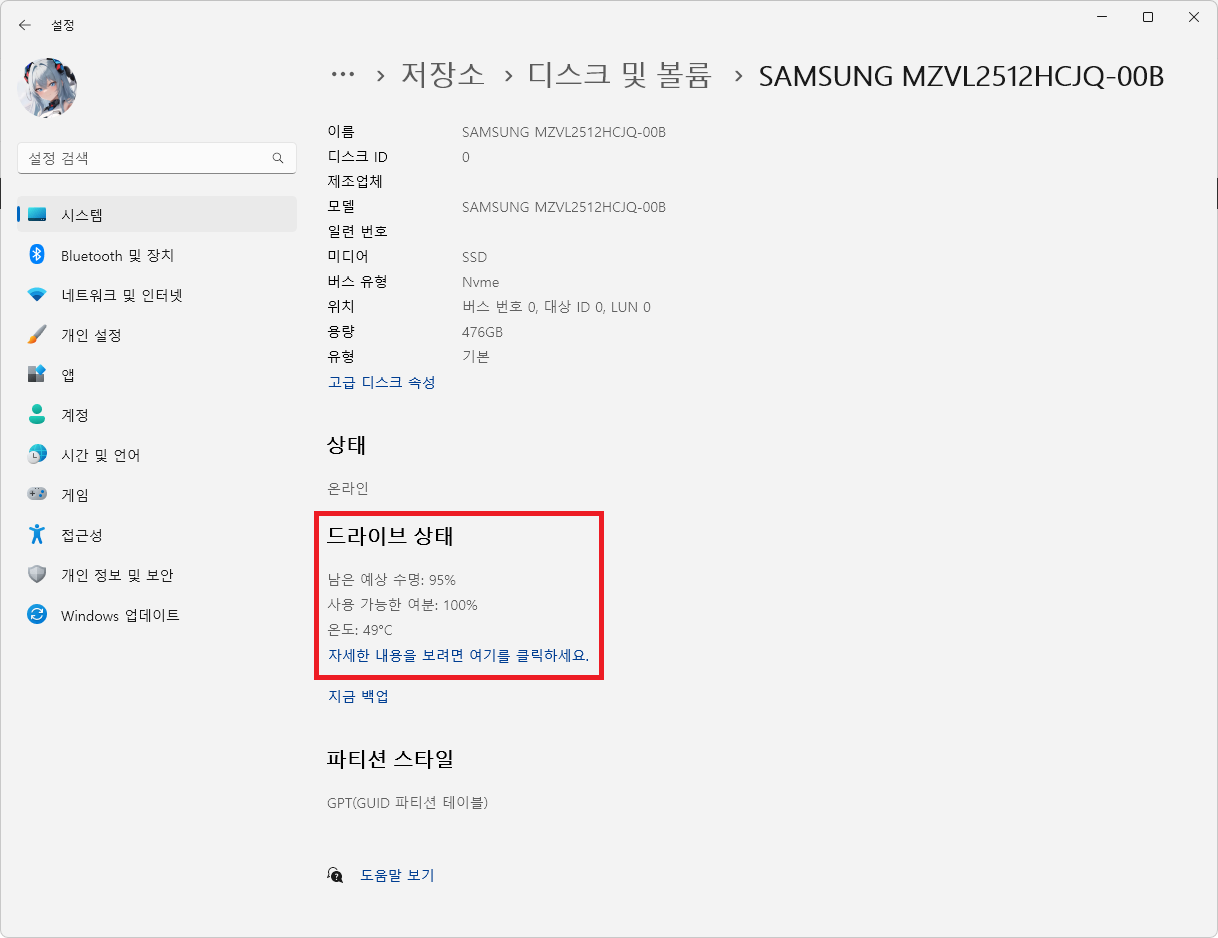Open the user profile avatar picture
Screen dimensions: 1218x938
coord(48,88)
